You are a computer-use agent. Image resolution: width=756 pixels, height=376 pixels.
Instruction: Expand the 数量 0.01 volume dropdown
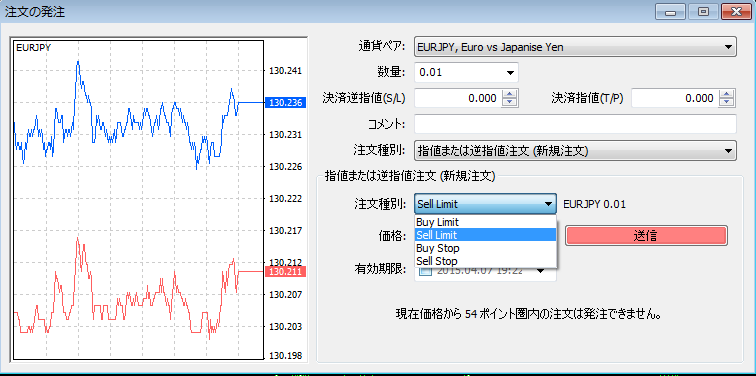tap(466, 73)
